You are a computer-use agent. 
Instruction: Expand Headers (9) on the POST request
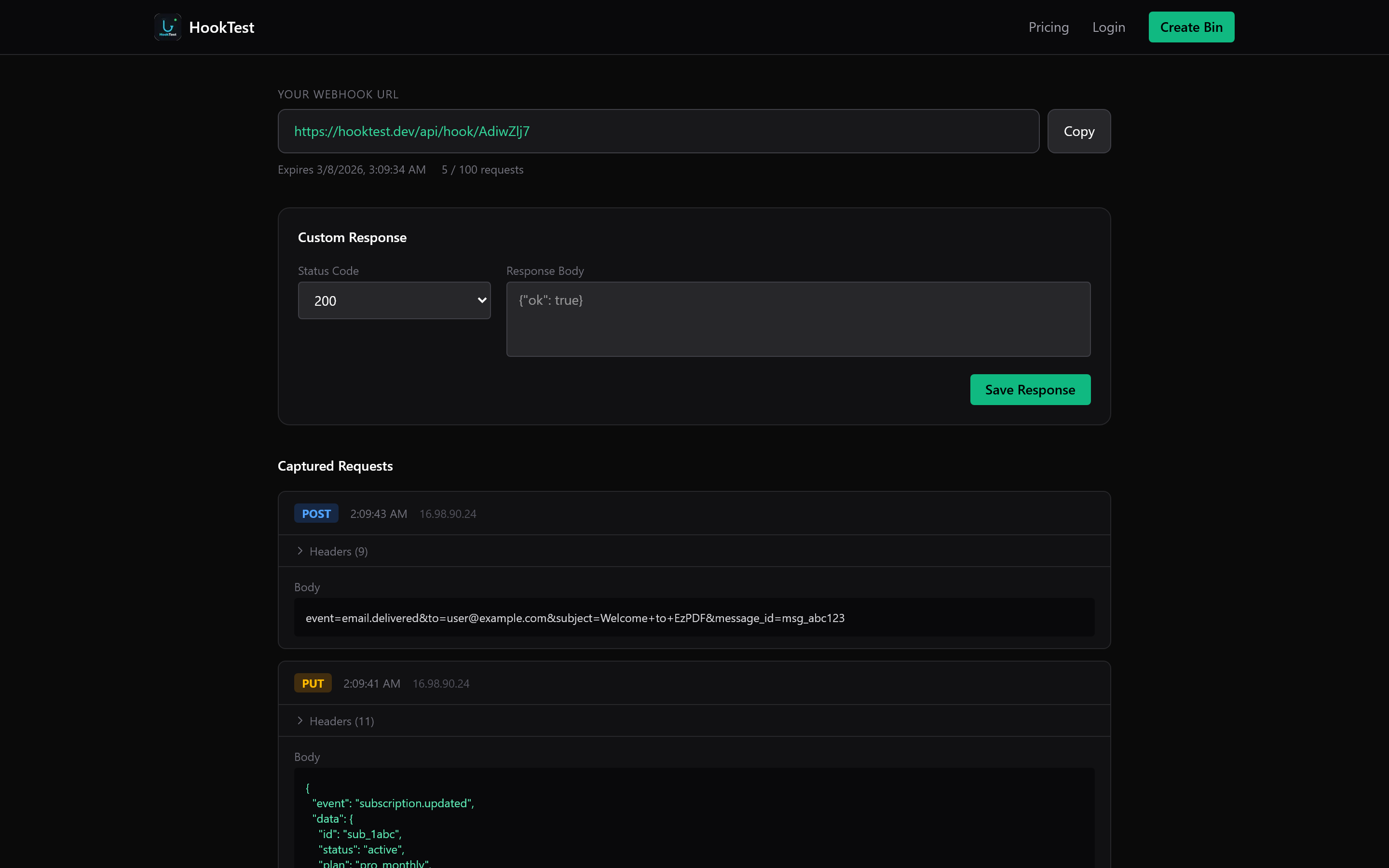tap(338, 551)
